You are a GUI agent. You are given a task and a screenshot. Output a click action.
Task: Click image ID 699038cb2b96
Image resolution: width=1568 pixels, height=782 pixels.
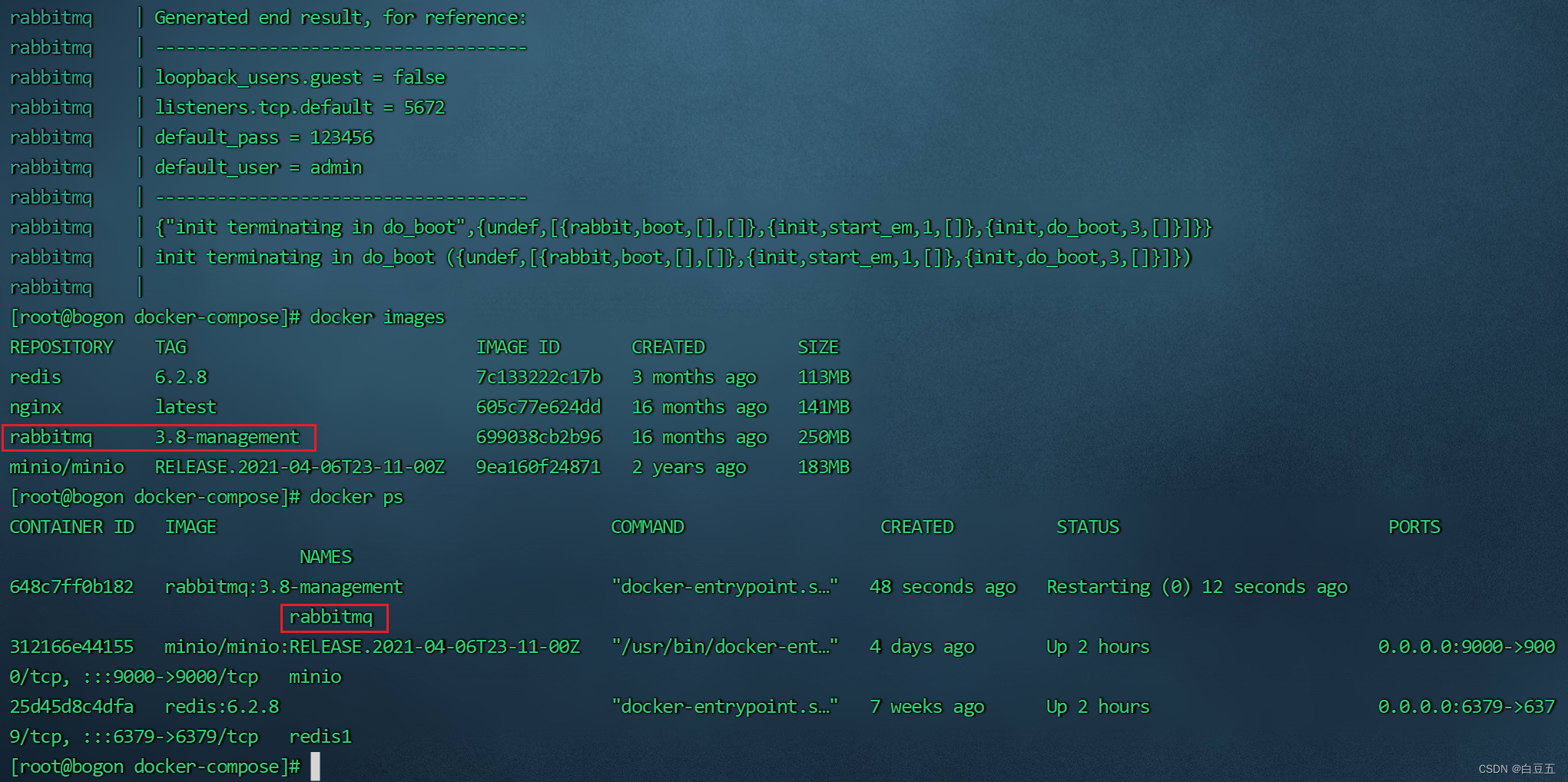point(539,437)
